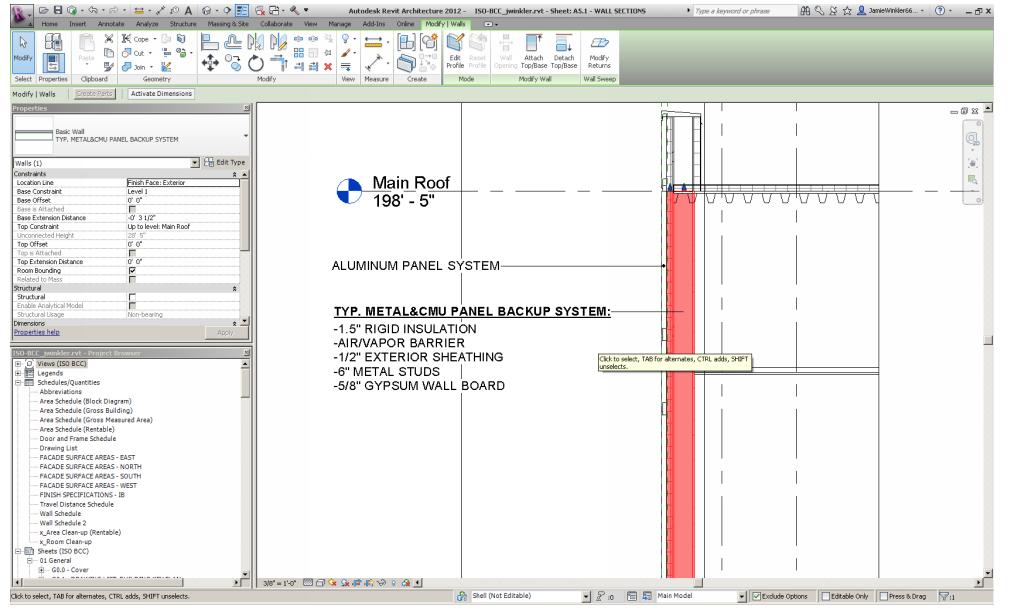Open the Collaborate ribbon tab
This screenshot has height=614, width=1009.
pos(277,24)
